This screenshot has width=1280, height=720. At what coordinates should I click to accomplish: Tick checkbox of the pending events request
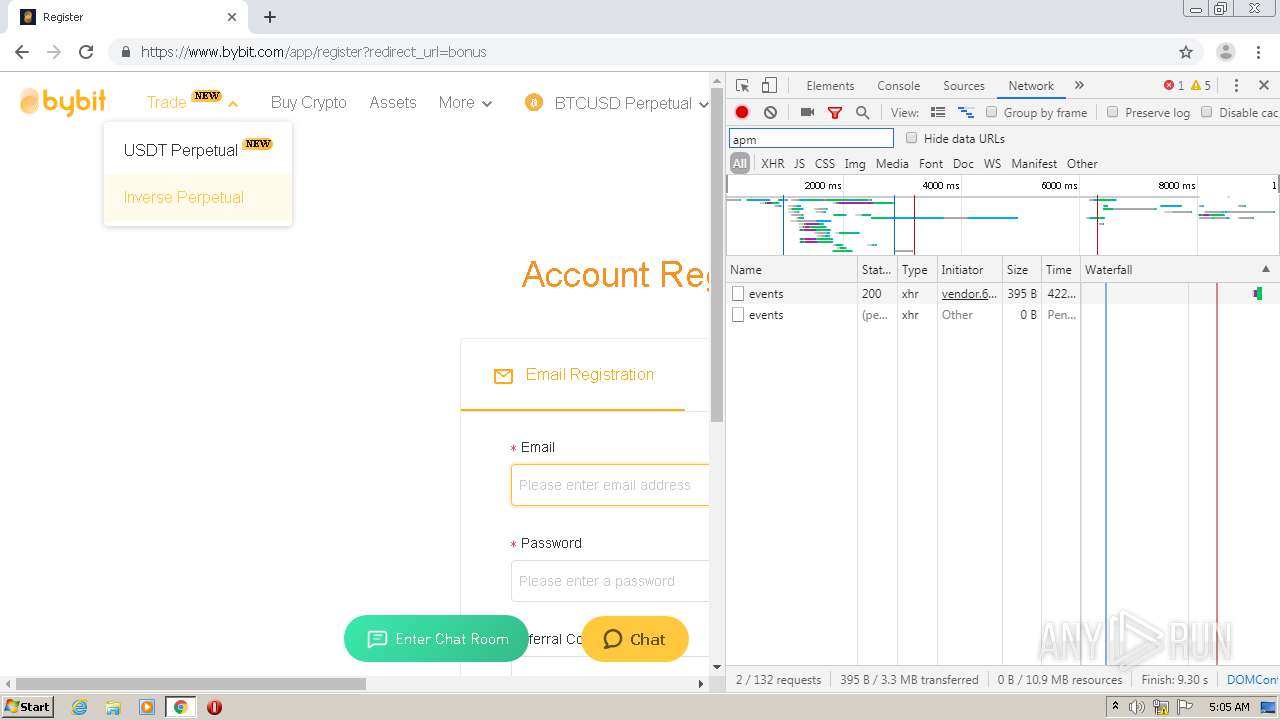pos(738,315)
